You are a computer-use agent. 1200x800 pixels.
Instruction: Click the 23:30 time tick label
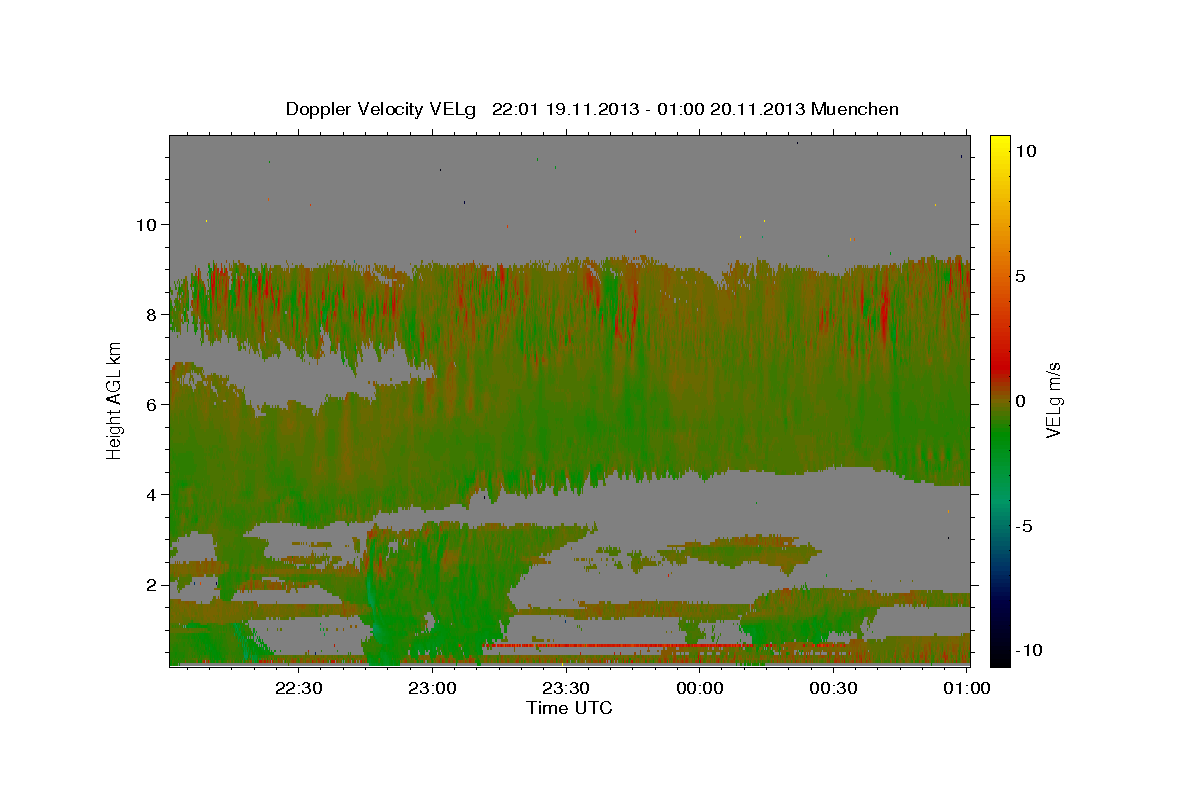(567, 687)
